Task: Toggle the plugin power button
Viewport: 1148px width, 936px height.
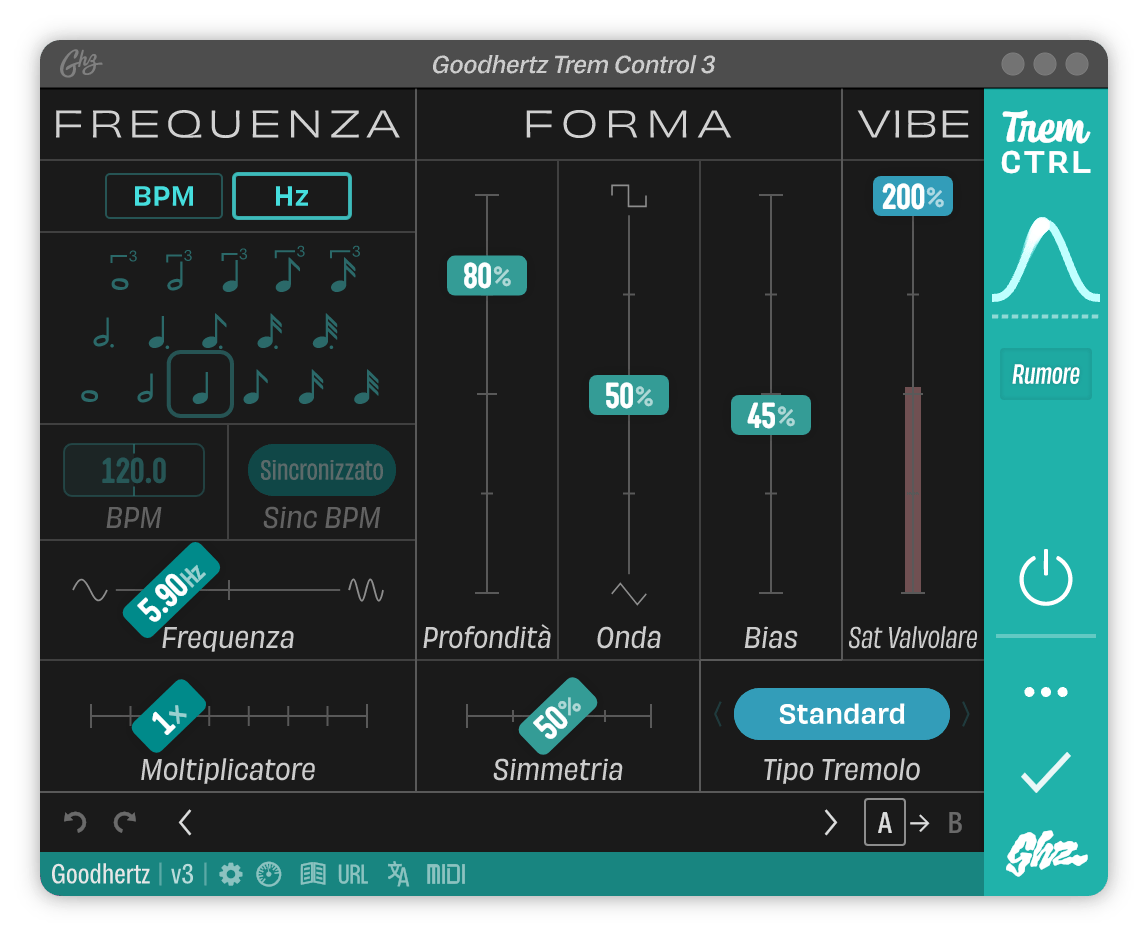Action: [1046, 577]
